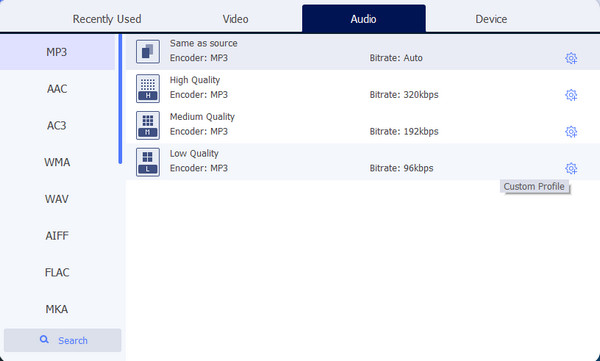Select the Medium Quality profile title
The image size is (600, 361).
point(202,117)
